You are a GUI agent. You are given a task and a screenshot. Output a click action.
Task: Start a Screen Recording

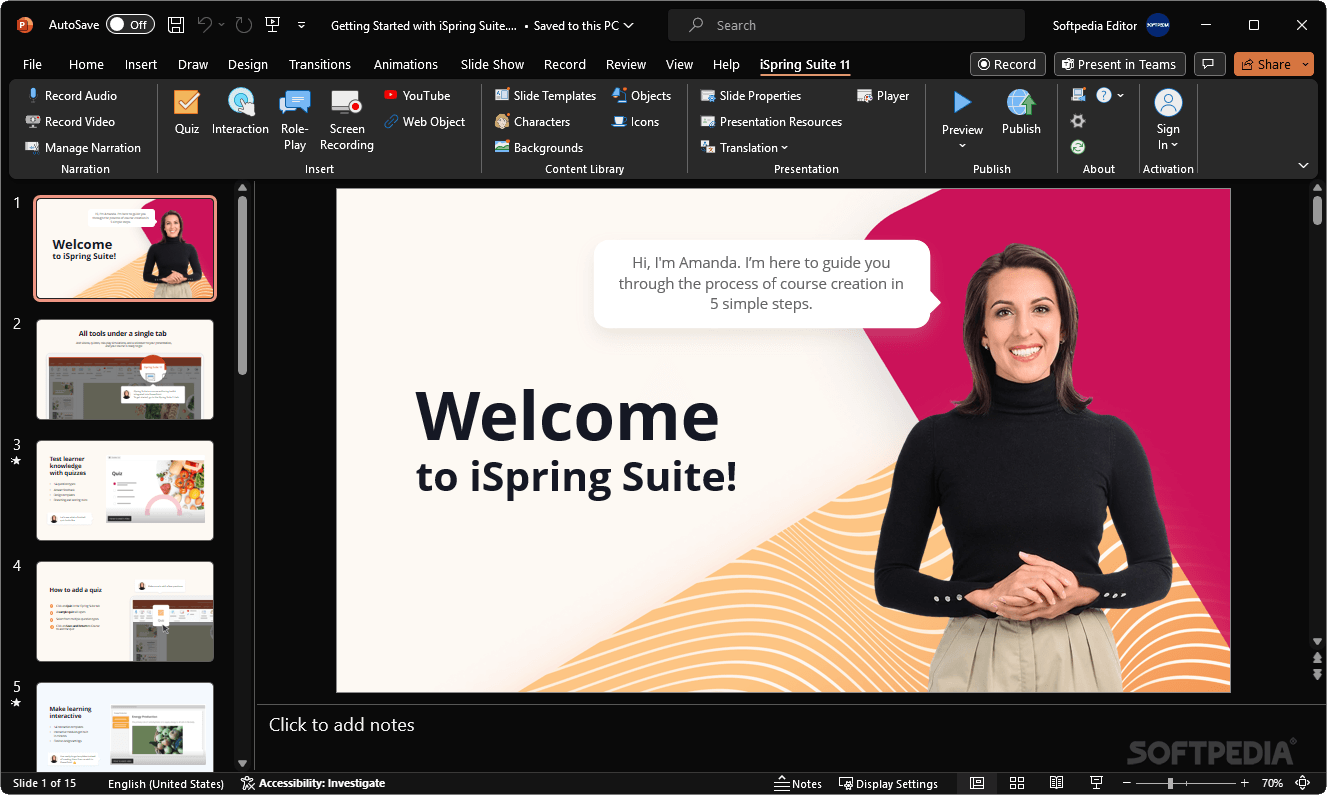coord(347,120)
